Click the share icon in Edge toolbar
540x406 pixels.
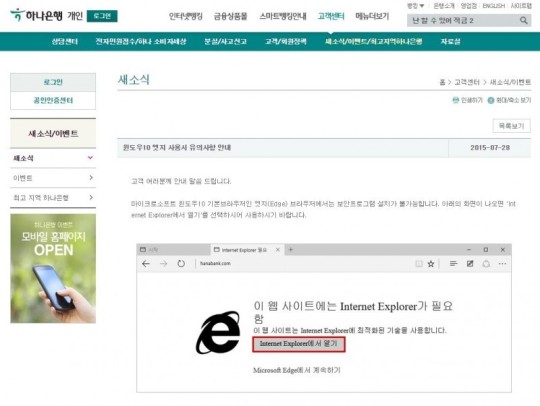486,264
